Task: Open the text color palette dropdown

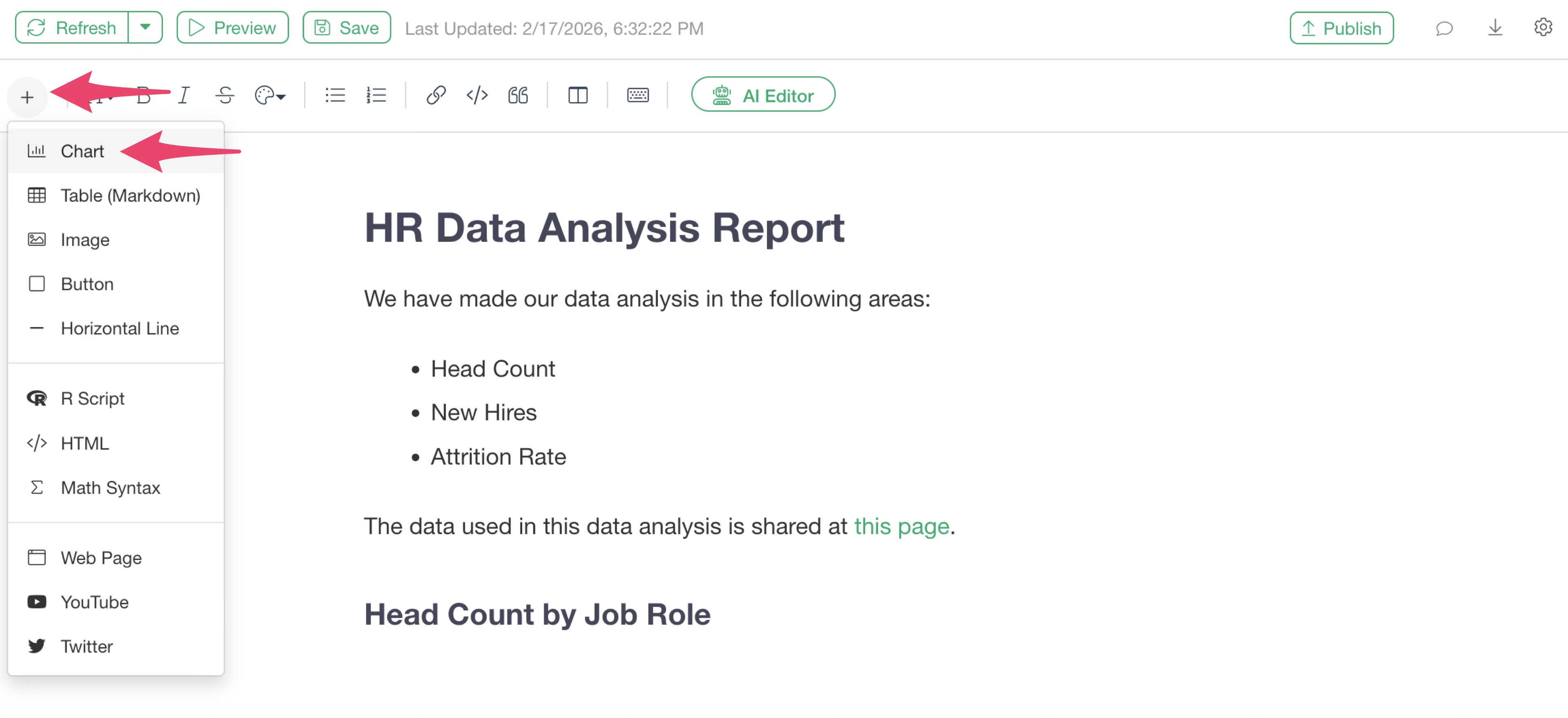Action: (269, 96)
